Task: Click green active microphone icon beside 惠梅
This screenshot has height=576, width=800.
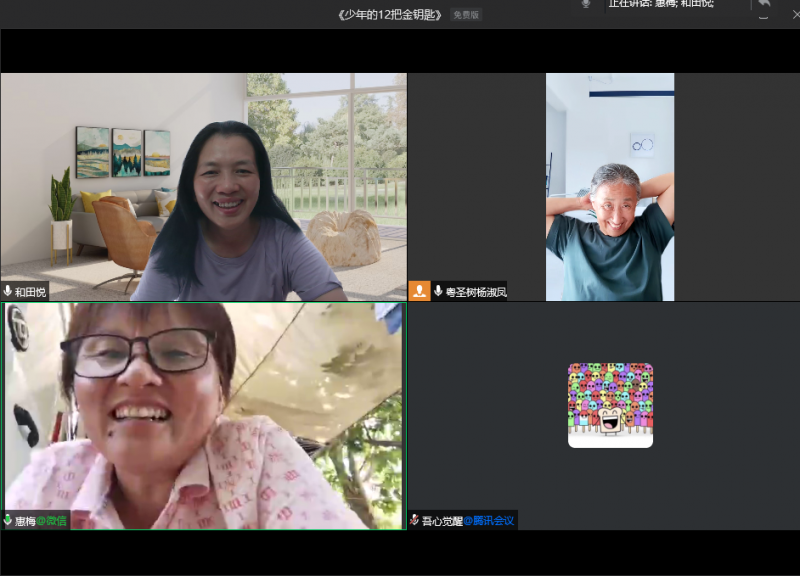Action: [8, 520]
